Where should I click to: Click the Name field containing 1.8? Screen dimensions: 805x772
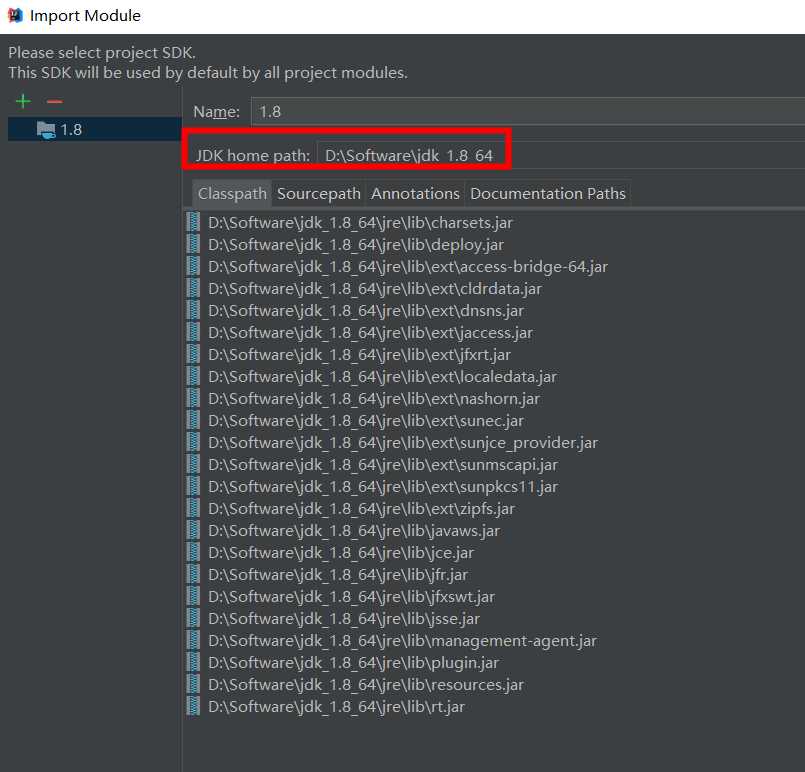point(527,112)
